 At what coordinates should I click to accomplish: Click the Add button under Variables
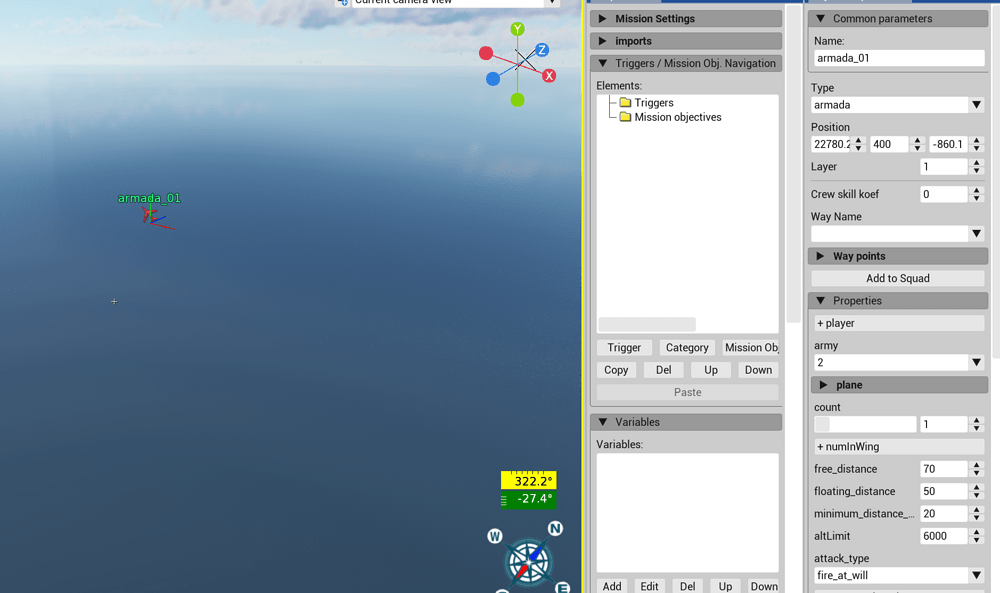612,586
